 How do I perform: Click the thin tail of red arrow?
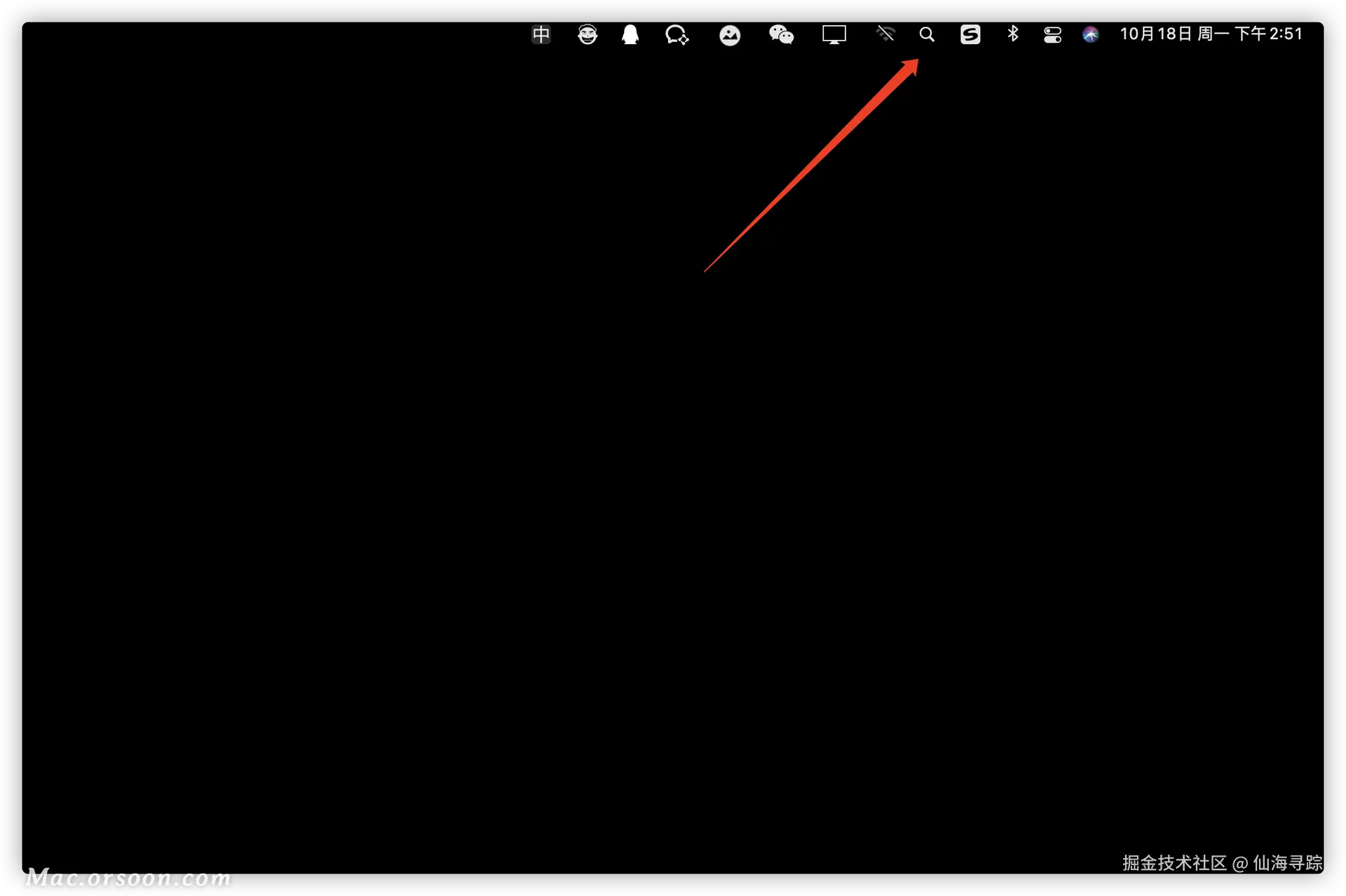click(708, 269)
